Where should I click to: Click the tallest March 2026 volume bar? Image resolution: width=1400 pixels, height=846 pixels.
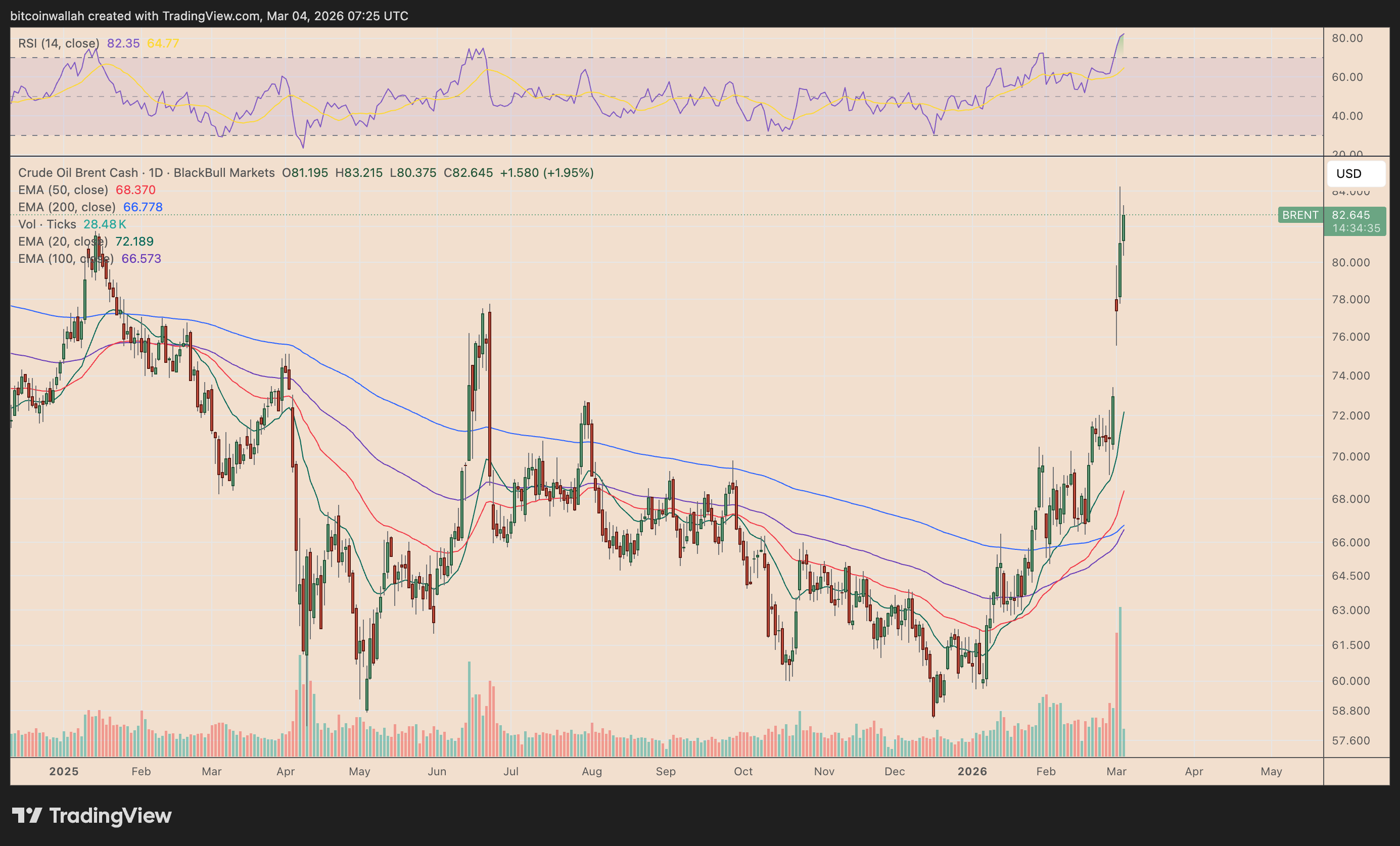tap(1121, 682)
